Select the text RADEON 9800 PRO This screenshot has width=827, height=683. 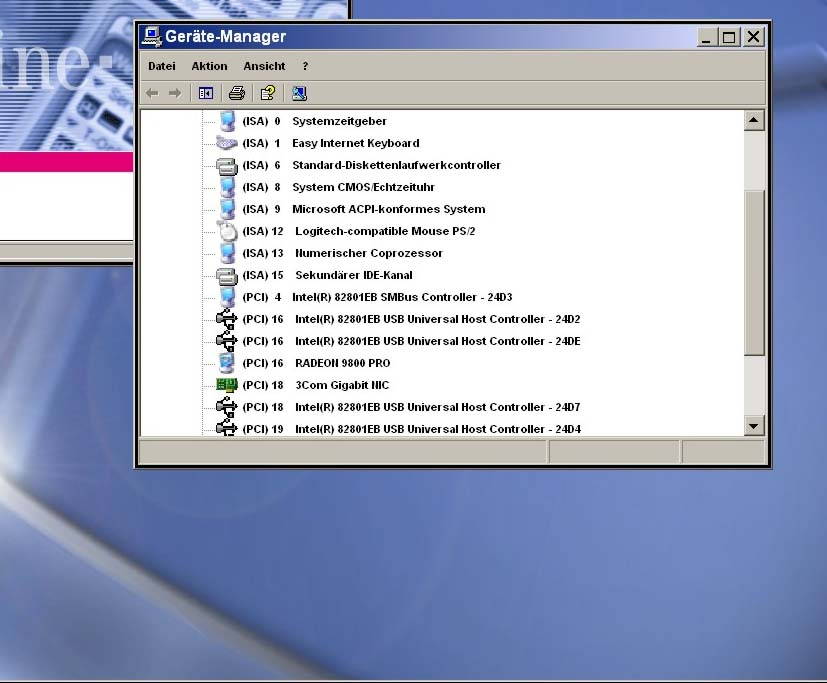pos(343,363)
